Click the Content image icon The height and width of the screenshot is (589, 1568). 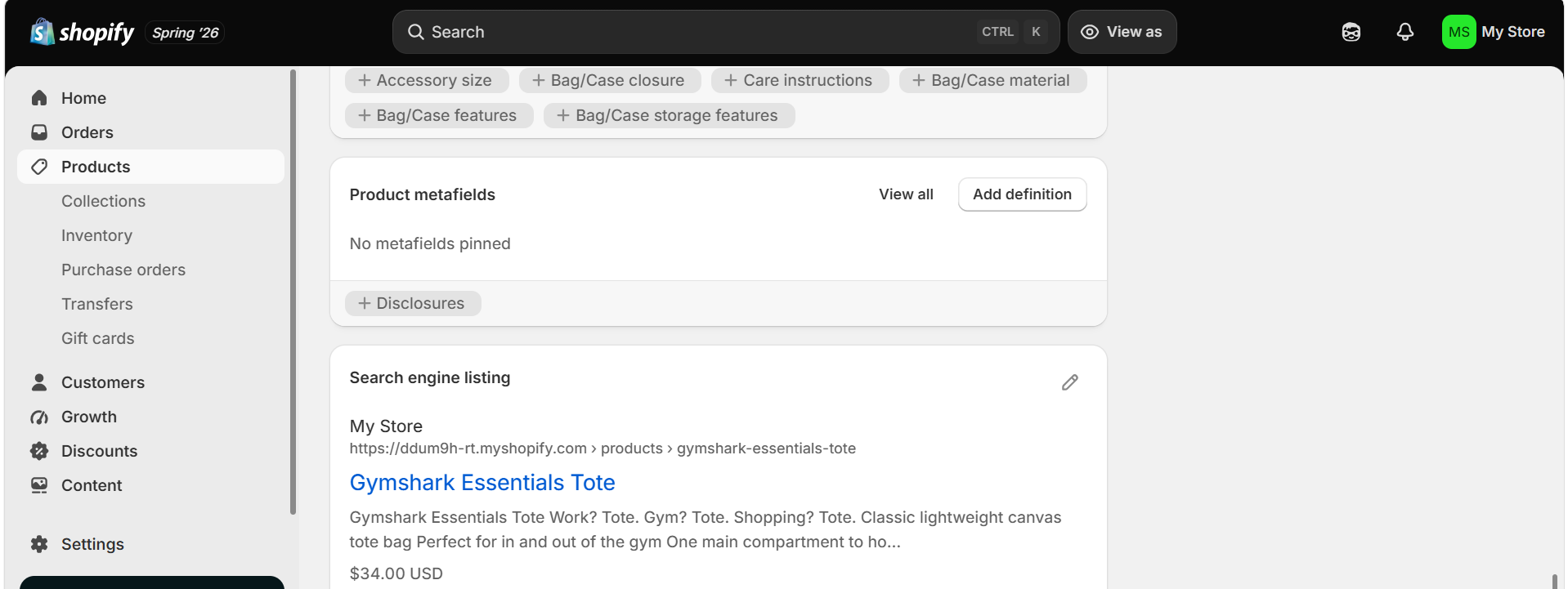[x=39, y=485]
